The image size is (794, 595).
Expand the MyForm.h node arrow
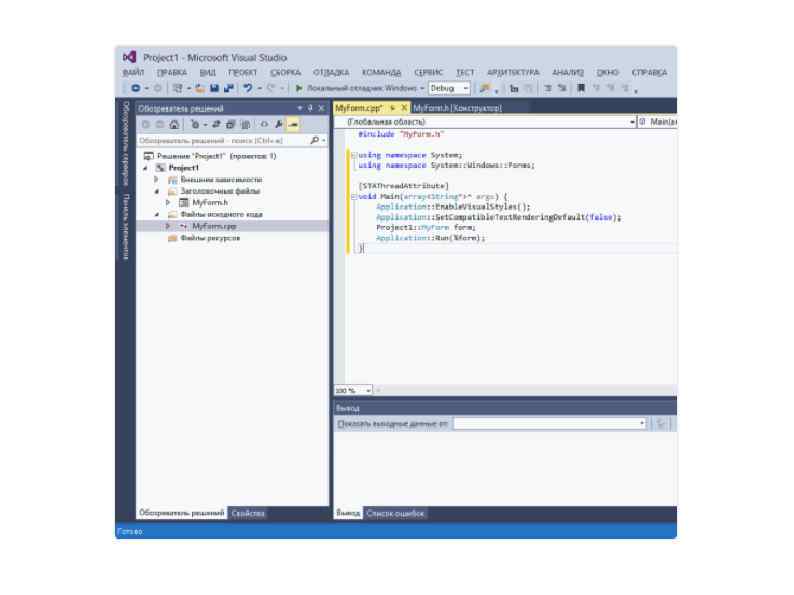click(x=168, y=203)
